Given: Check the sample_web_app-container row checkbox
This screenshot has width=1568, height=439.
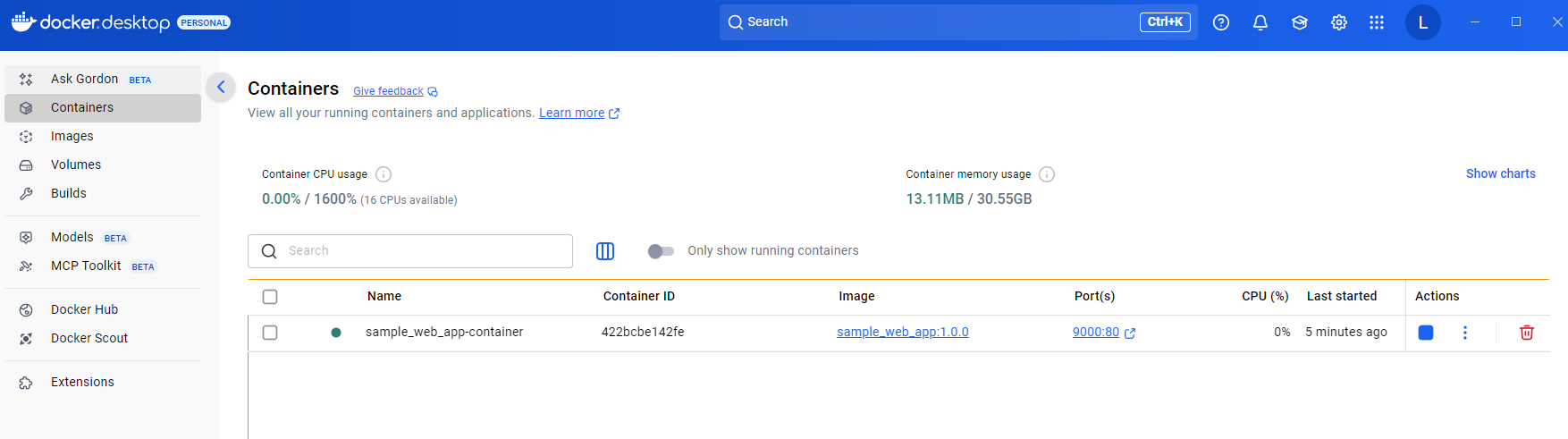Looking at the screenshot, I should (x=270, y=333).
